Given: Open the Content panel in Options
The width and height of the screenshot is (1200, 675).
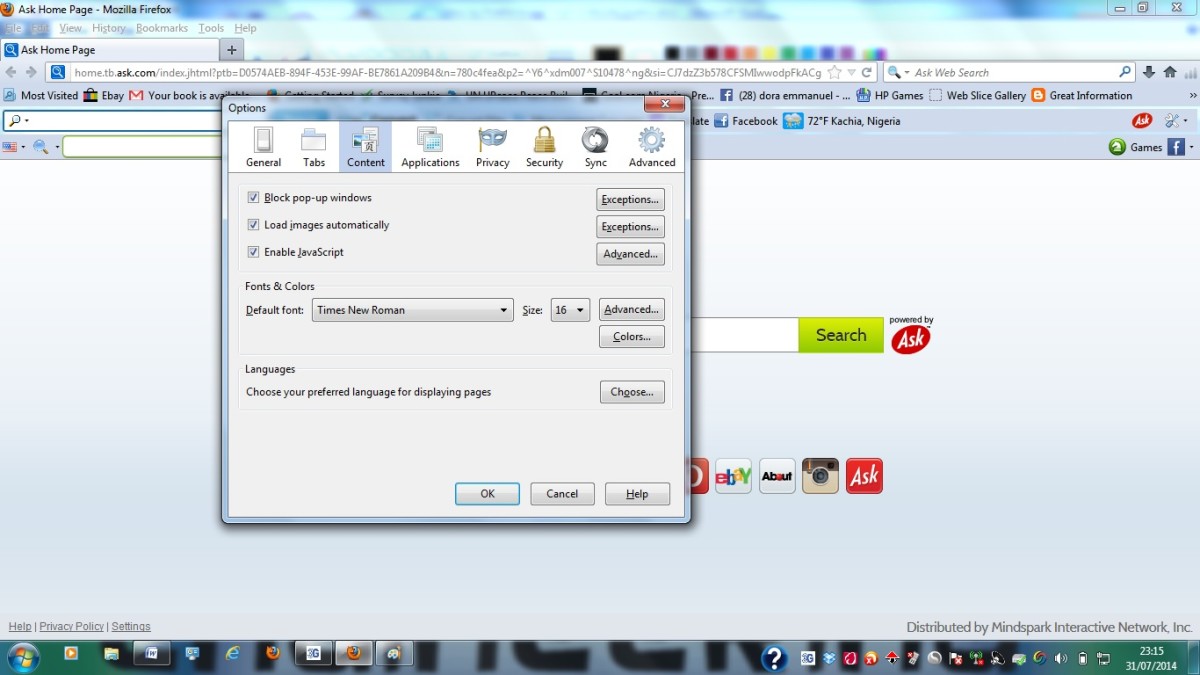Looking at the screenshot, I should click(365, 146).
